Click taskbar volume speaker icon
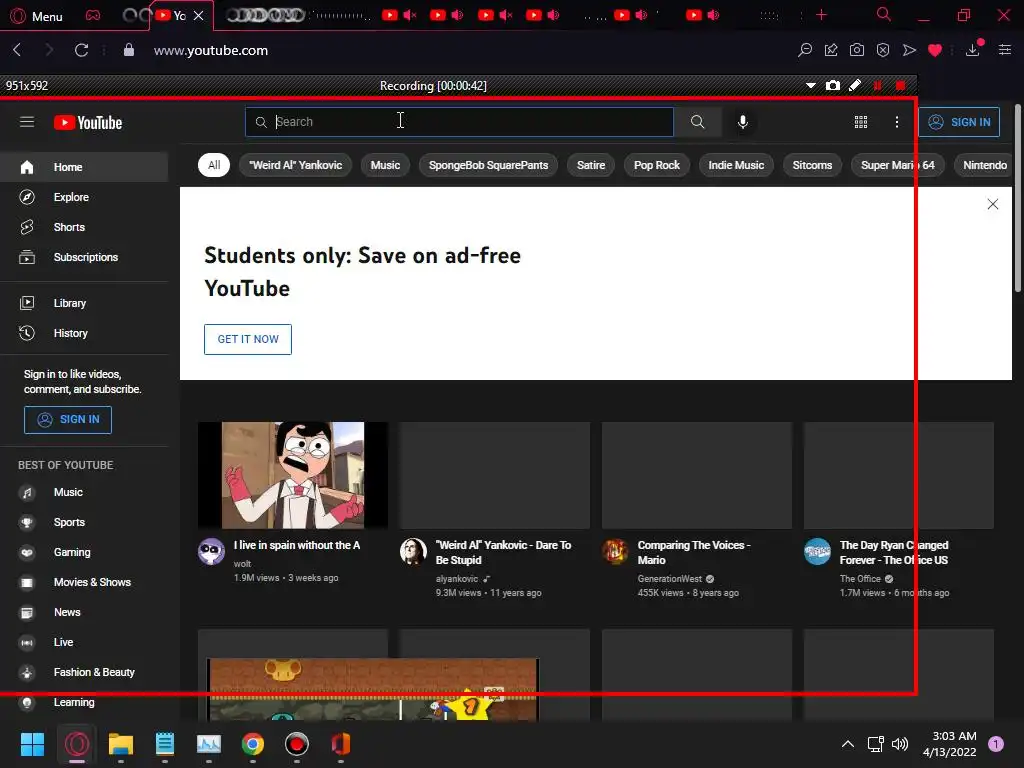This screenshot has height=768, width=1024. click(x=900, y=744)
